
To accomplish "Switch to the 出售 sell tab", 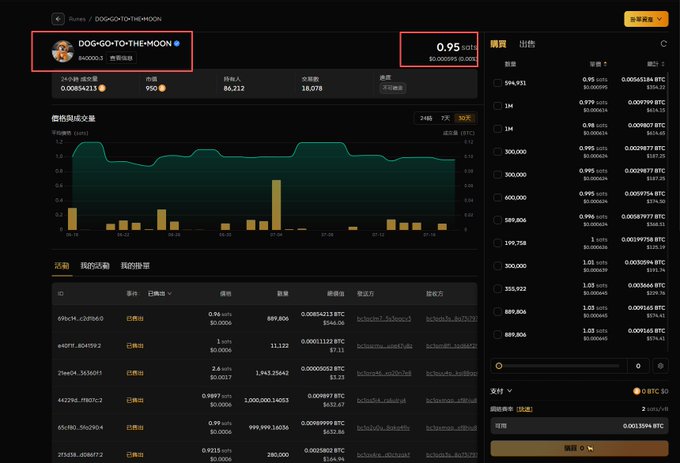I will coord(527,44).
